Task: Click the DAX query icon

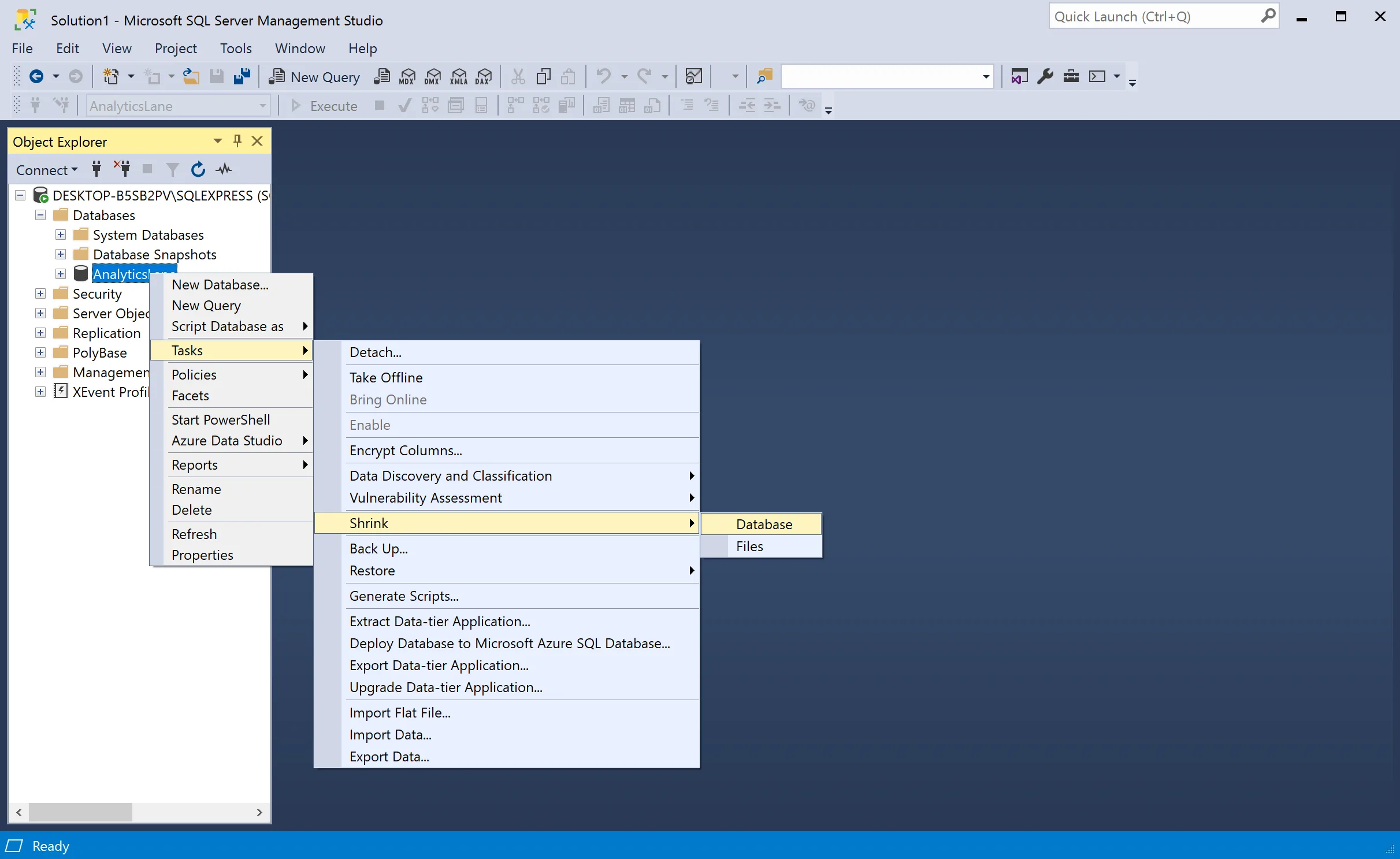Action: click(484, 77)
